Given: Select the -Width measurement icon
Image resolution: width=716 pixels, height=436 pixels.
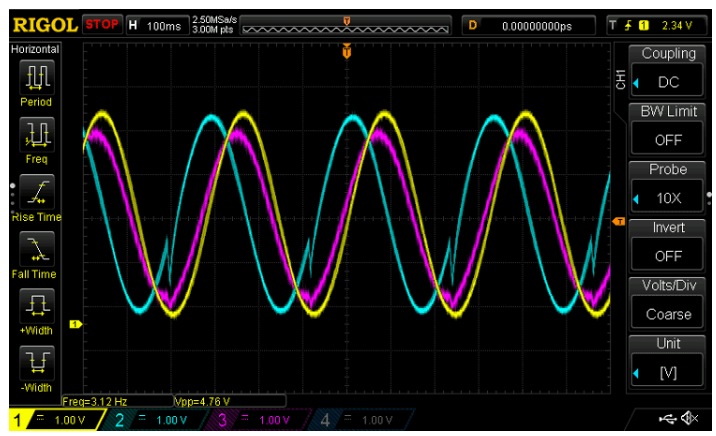Looking at the screenshot, I should [x=37, y=363].
